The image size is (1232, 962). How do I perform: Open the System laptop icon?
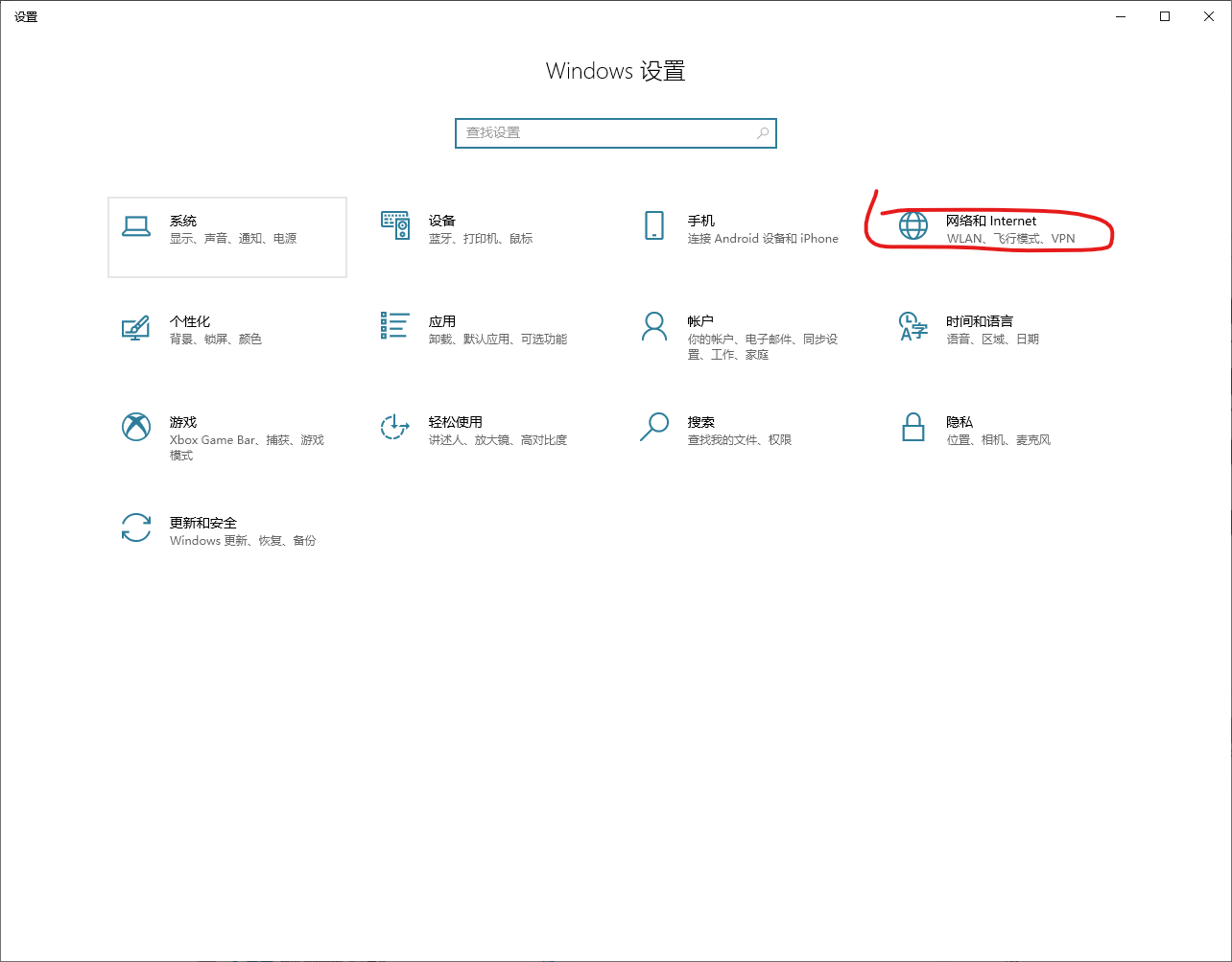click(x=136, y=226)
